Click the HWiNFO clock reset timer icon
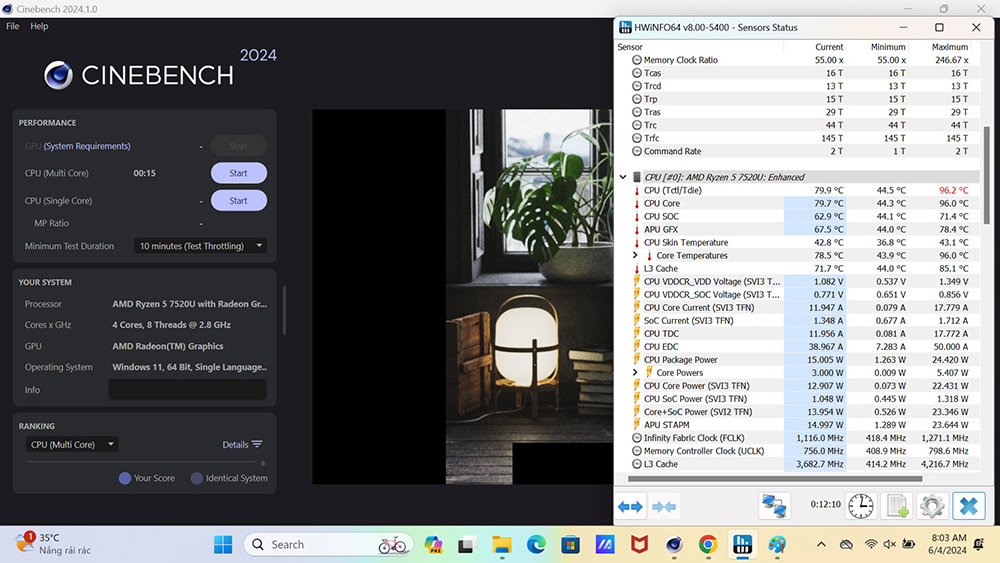The width and height of the screenshot is (1000, 563). pyautogui.click(x=861, y=506)
